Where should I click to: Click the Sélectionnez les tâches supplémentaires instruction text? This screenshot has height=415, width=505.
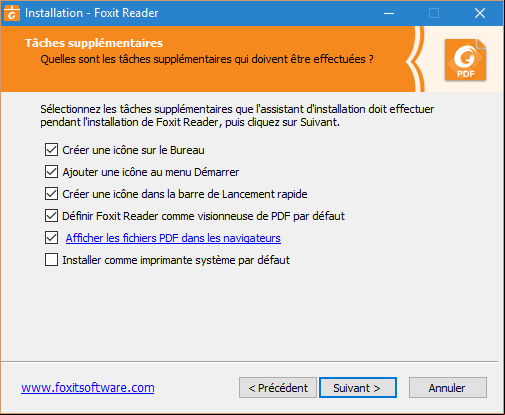click(x=237, y=115)
